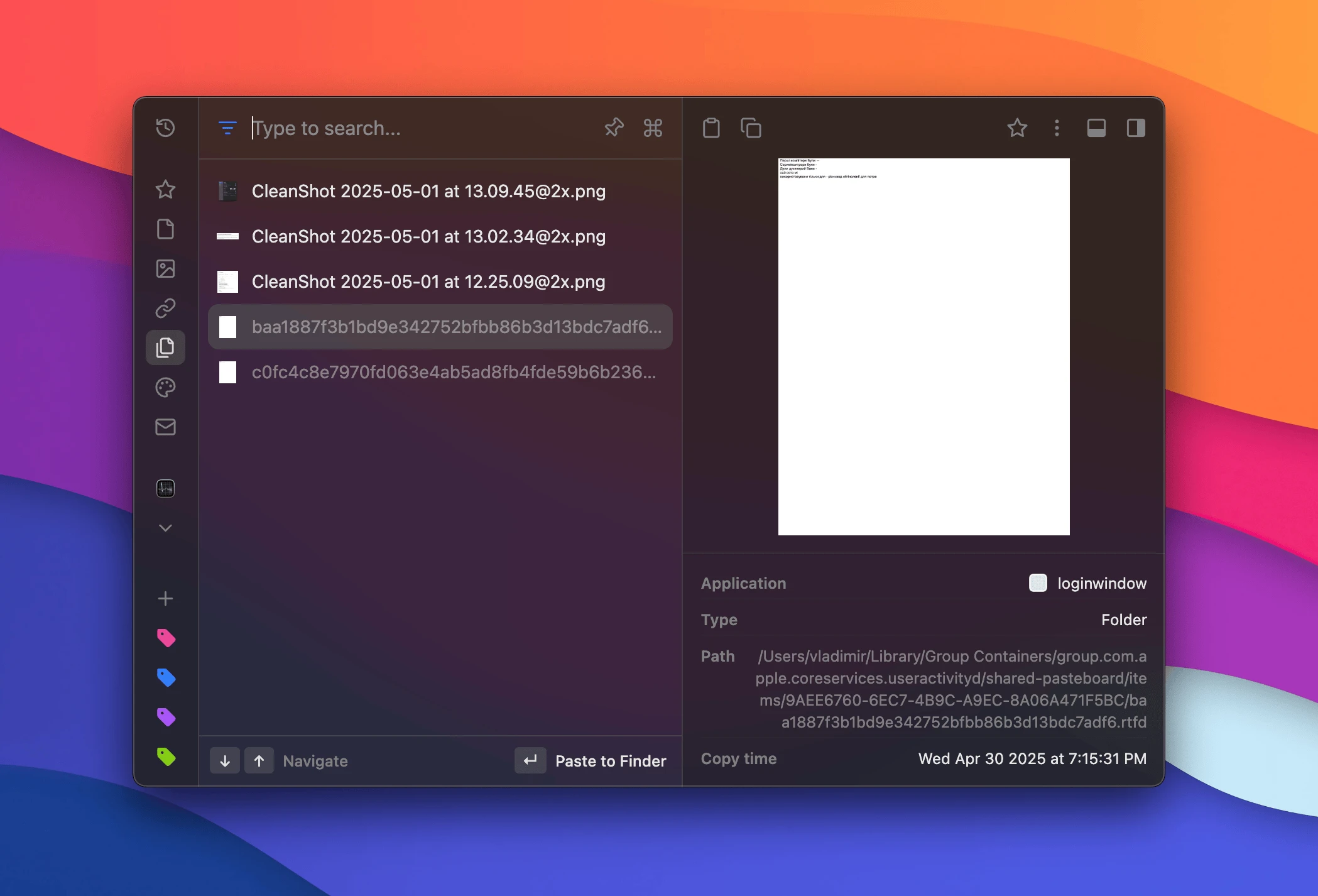This screenshot has width=1318, height=896.
Task: Open the three-dot more options menu
Action: point(1057,128)
